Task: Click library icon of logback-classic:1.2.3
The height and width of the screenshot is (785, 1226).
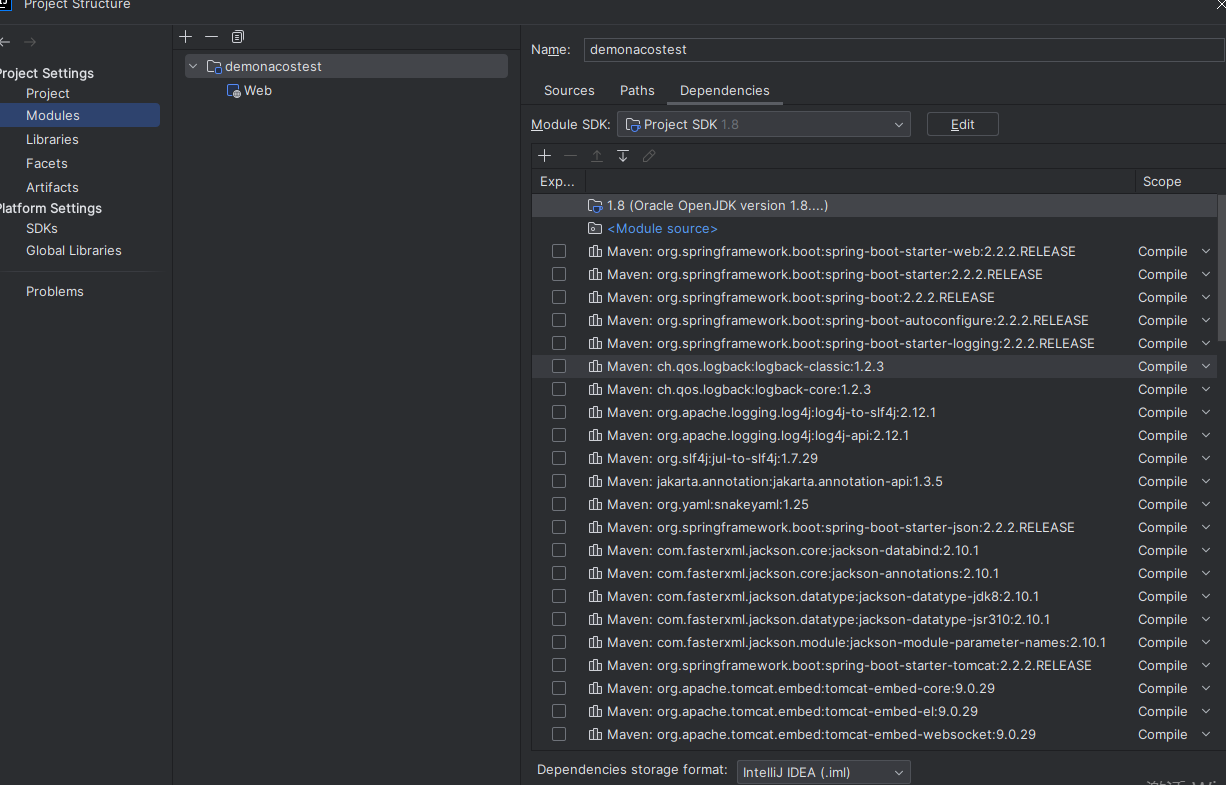Action: 595,366
